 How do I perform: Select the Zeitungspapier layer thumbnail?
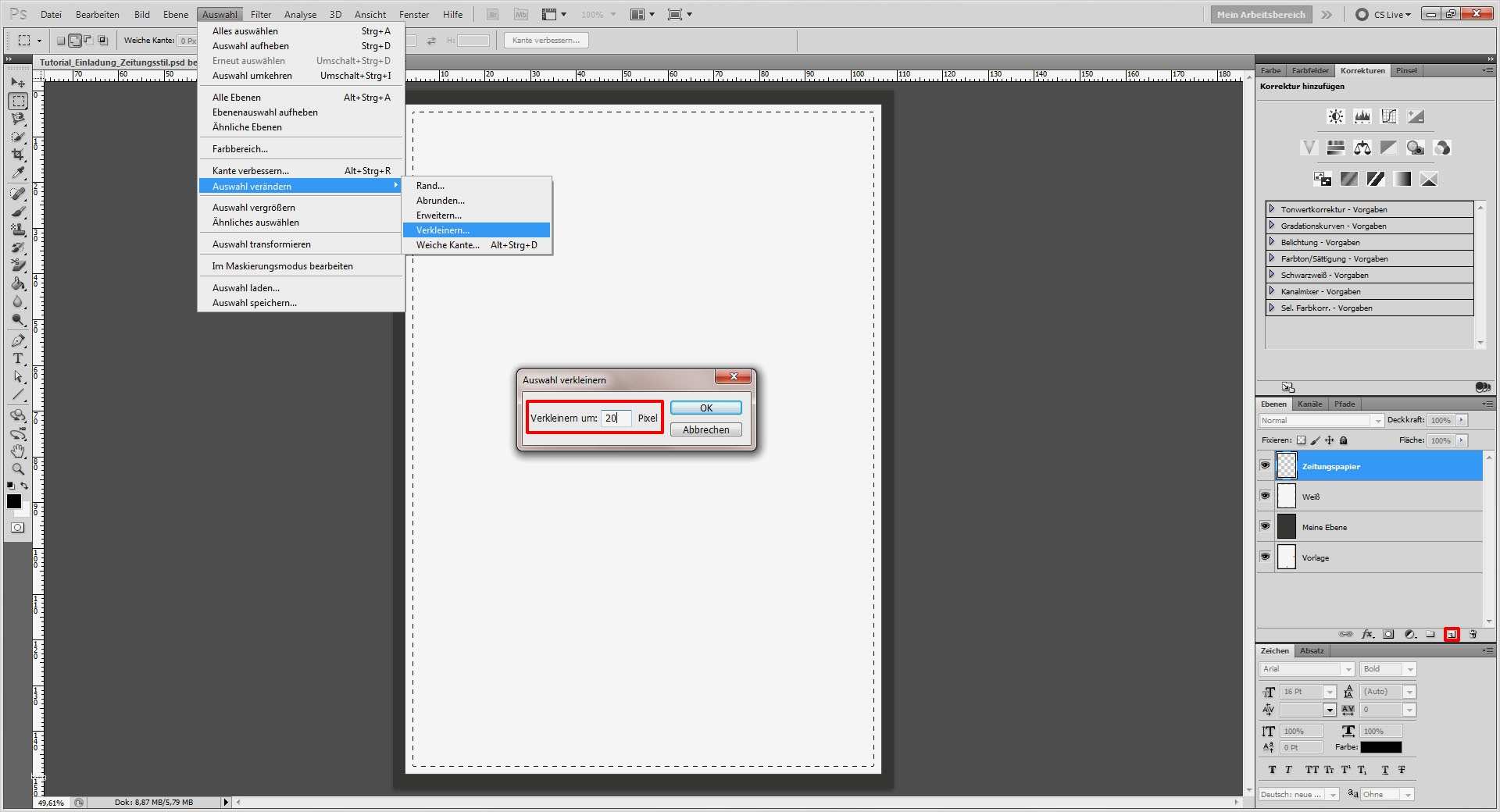(1286, 466)
